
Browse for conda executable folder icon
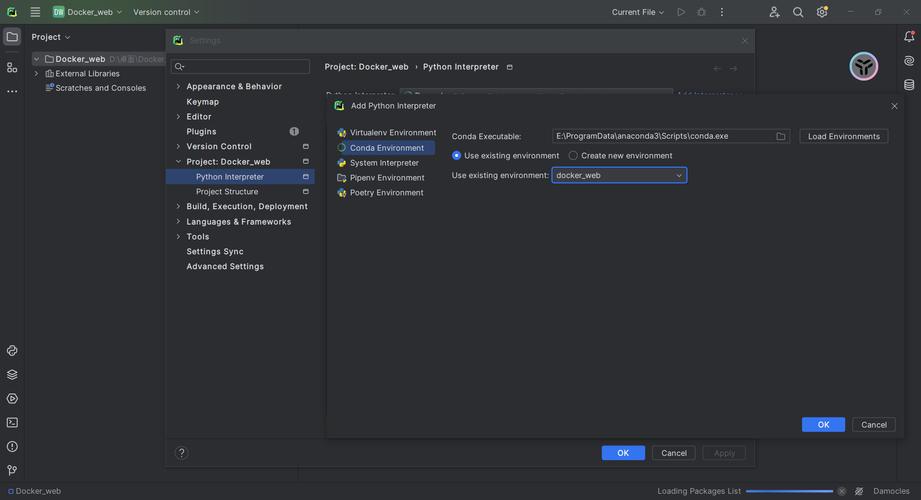click(x=781, y=136)
